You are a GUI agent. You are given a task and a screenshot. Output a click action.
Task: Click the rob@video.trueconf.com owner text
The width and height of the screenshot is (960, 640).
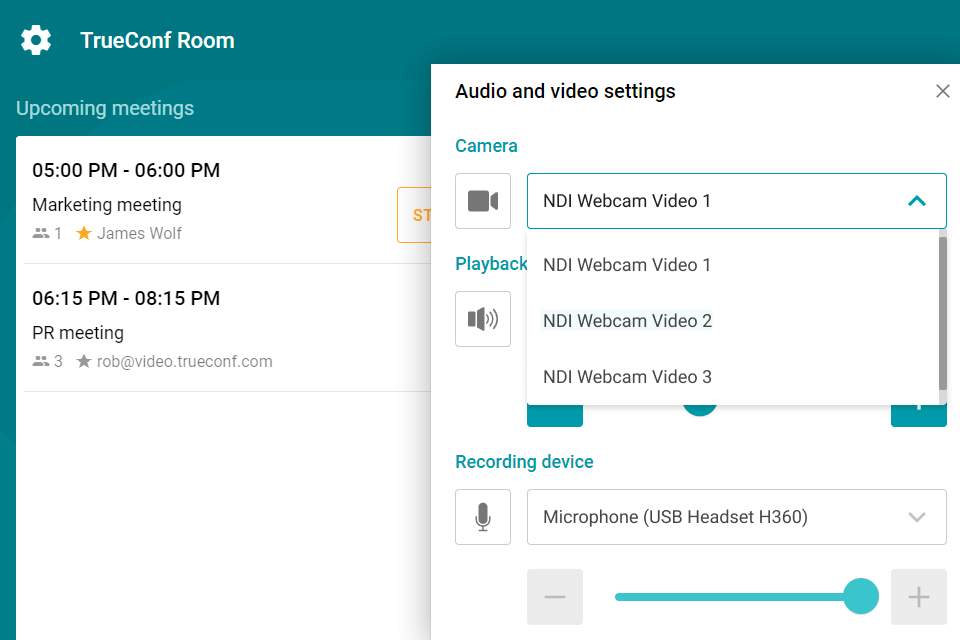184,361
